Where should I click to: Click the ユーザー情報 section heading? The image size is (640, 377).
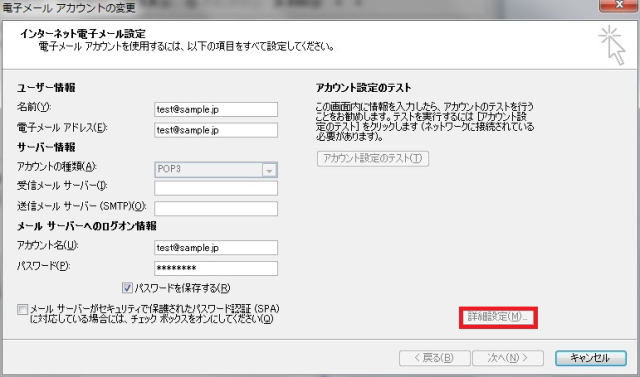click(46, 88)
